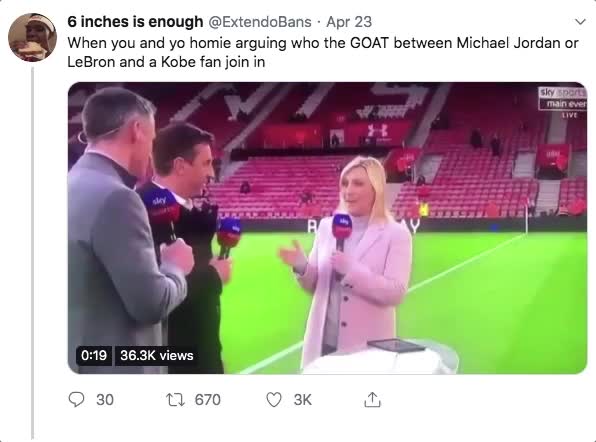Screen dimensions: 596x442
Task: Open the '6 inches is enough' profile name
Action: point(135,22)
